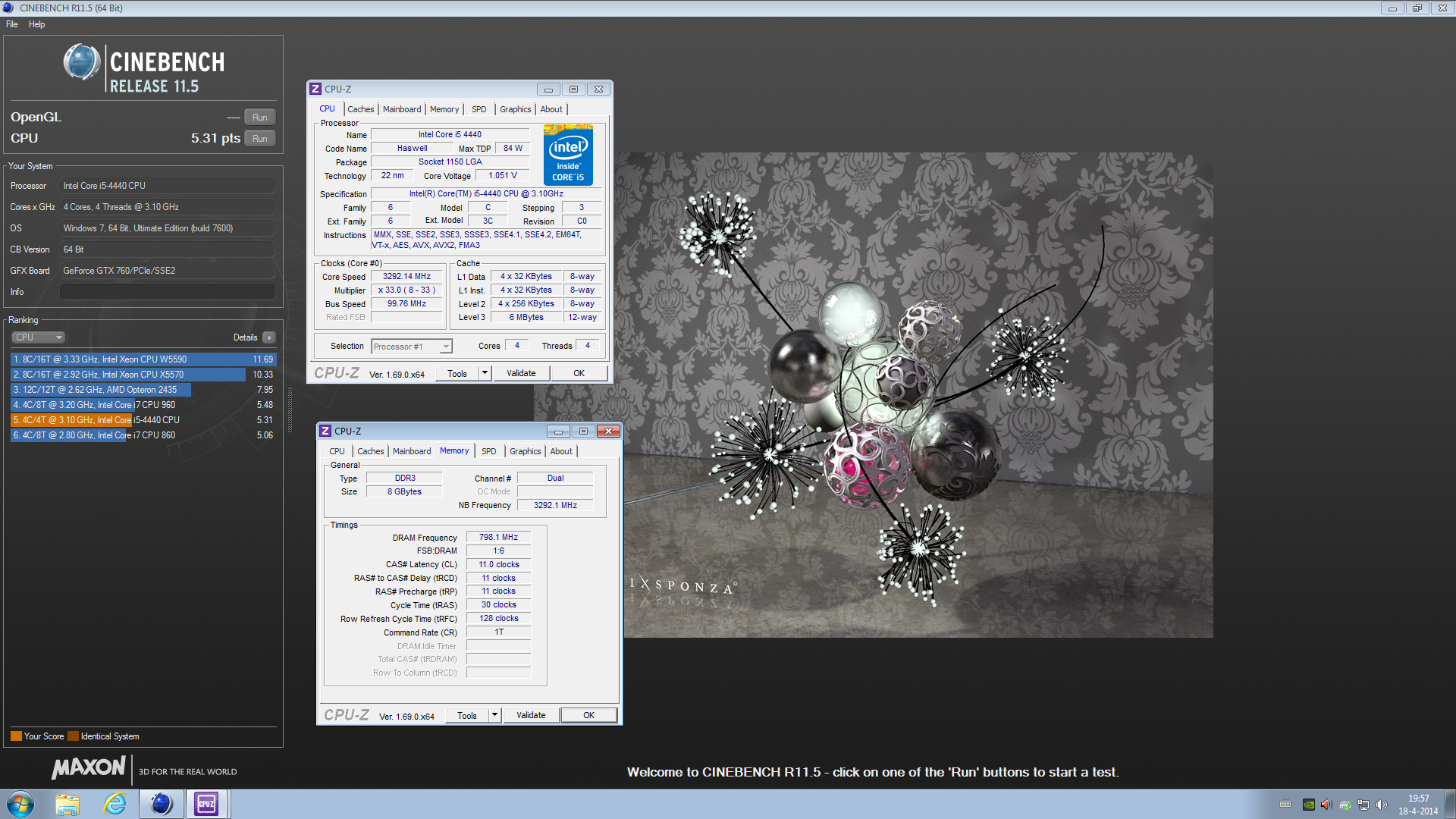The height and width of the screenshot is (819, 1456).
Task: Close the bottom CPU-Z window
Action: [x=608, y=431]
